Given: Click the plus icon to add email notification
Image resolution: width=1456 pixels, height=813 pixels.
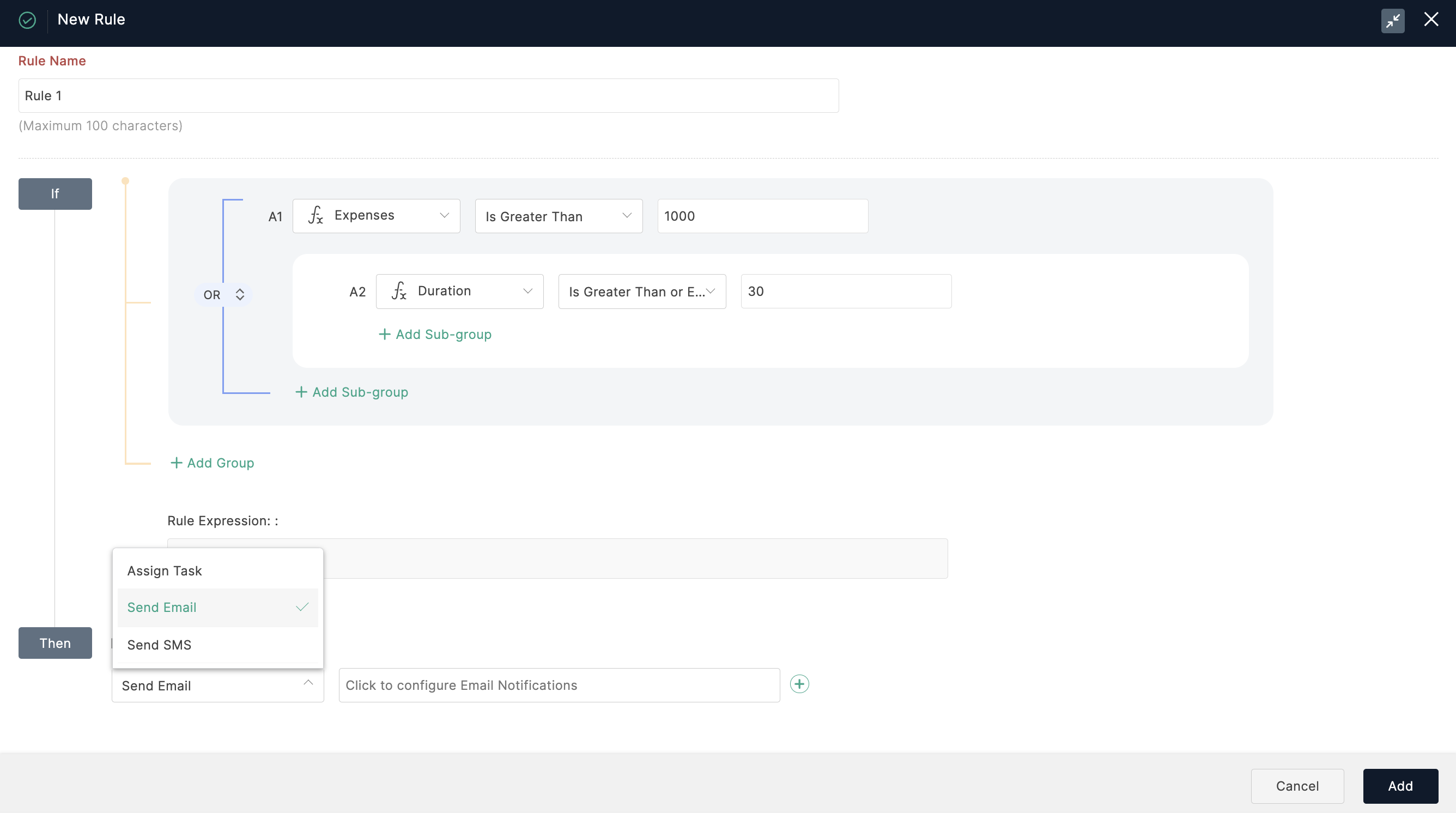Looking at the screenshot, I should click(x=799, y=685).
